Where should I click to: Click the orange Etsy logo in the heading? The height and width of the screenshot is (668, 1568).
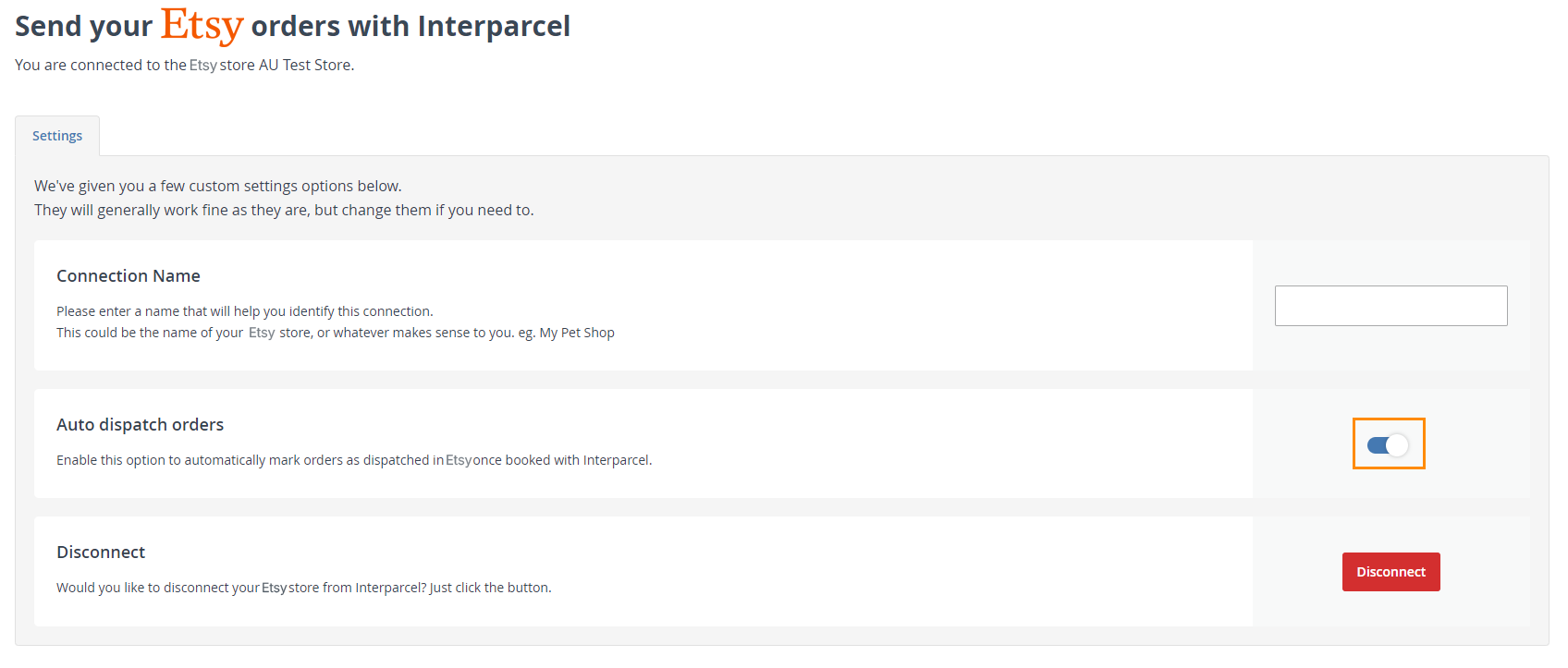coord(202,25)
